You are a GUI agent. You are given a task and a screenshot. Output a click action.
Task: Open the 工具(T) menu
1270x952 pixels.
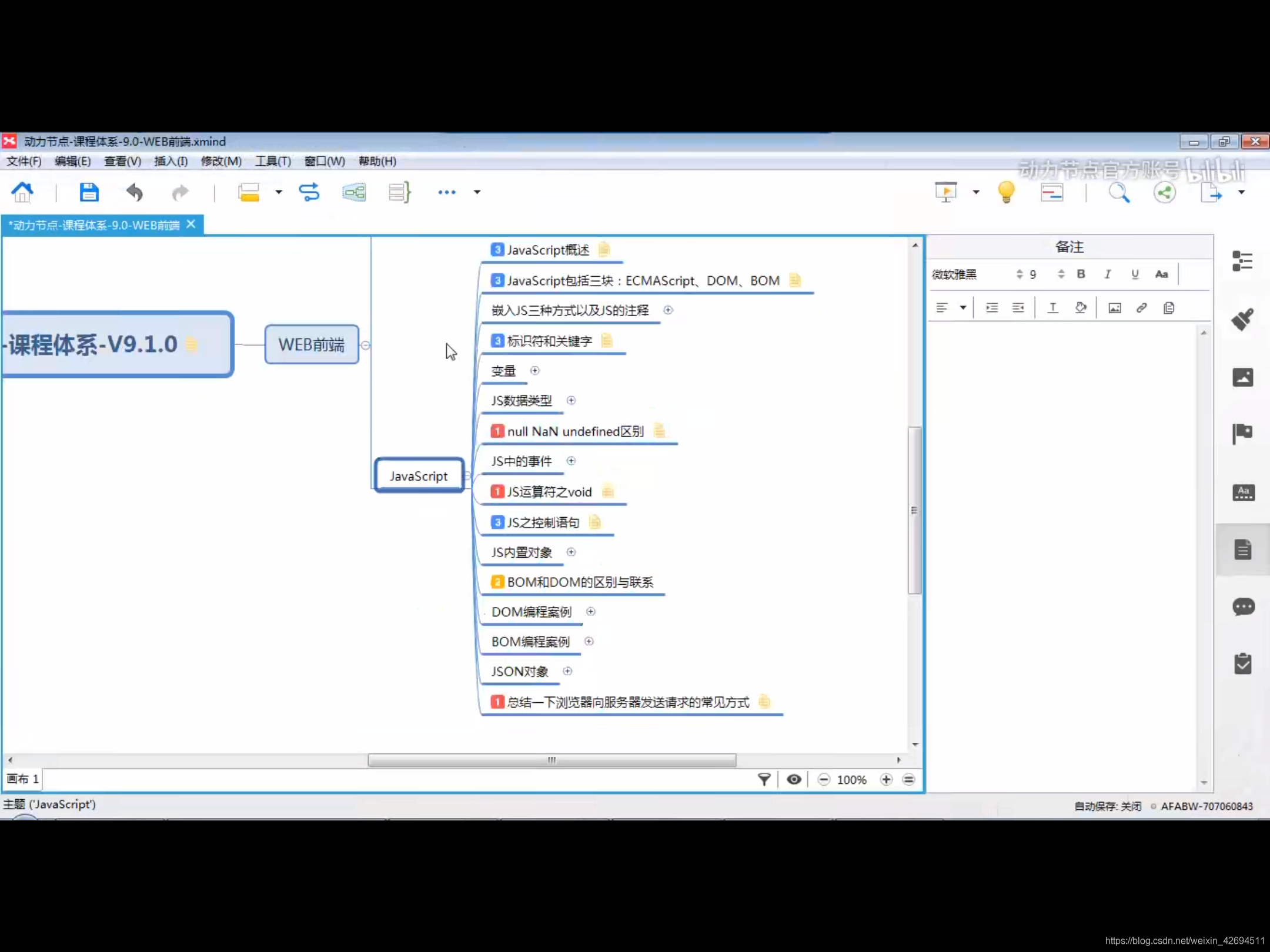tap(273, 161)
